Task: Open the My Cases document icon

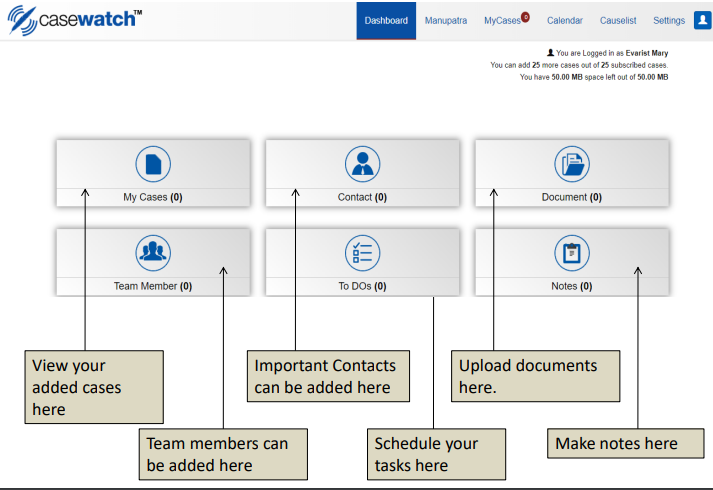Action: click(153, 164)
